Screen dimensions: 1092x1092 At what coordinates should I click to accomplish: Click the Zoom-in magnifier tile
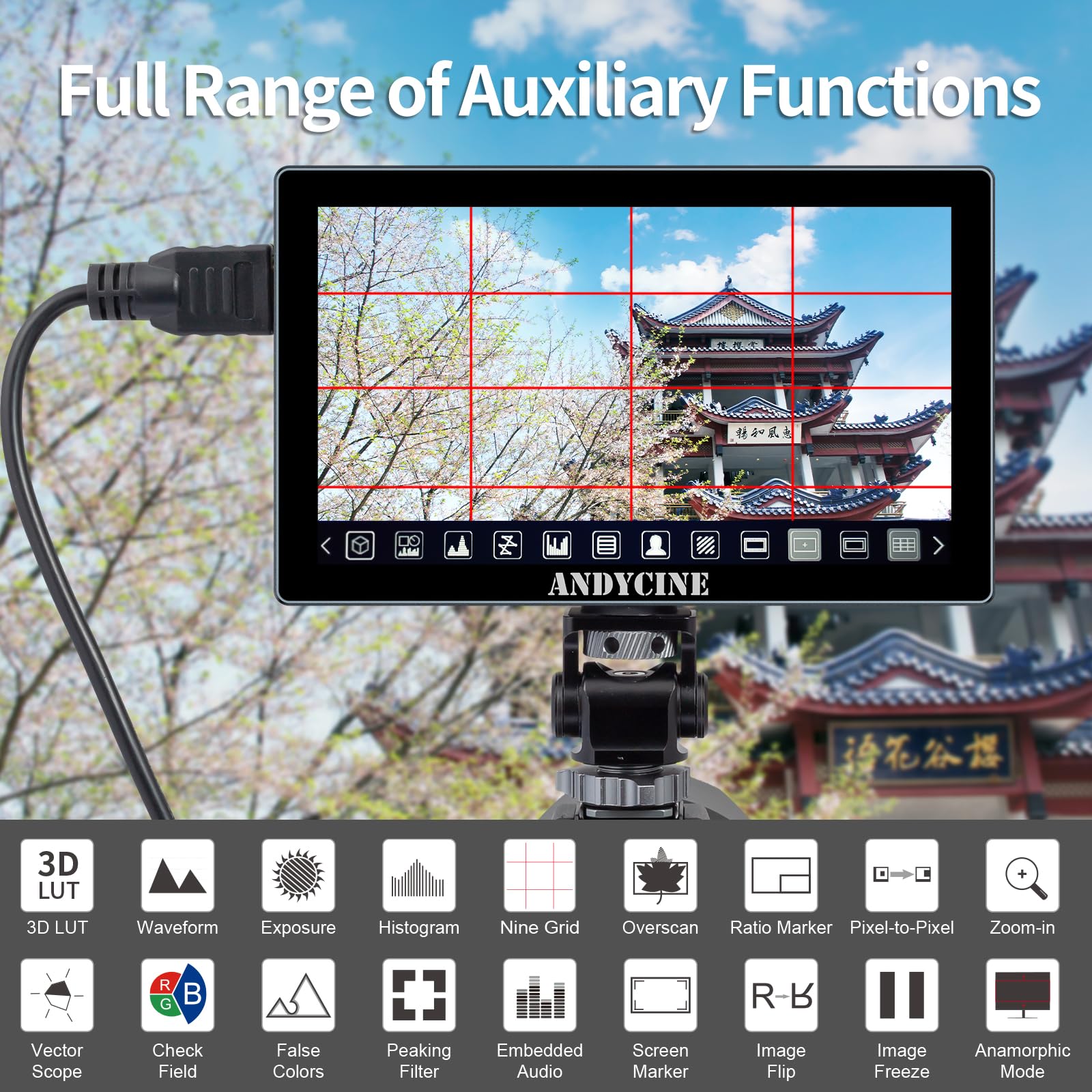(x=1022, y=875)
